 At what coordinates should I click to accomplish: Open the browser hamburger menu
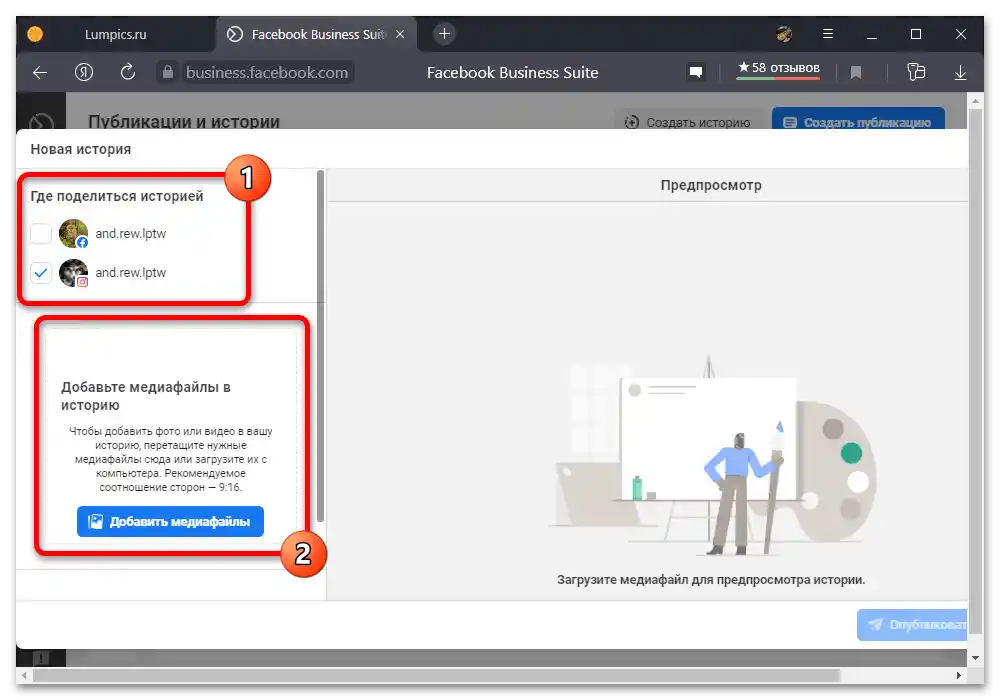pos(828,34)
